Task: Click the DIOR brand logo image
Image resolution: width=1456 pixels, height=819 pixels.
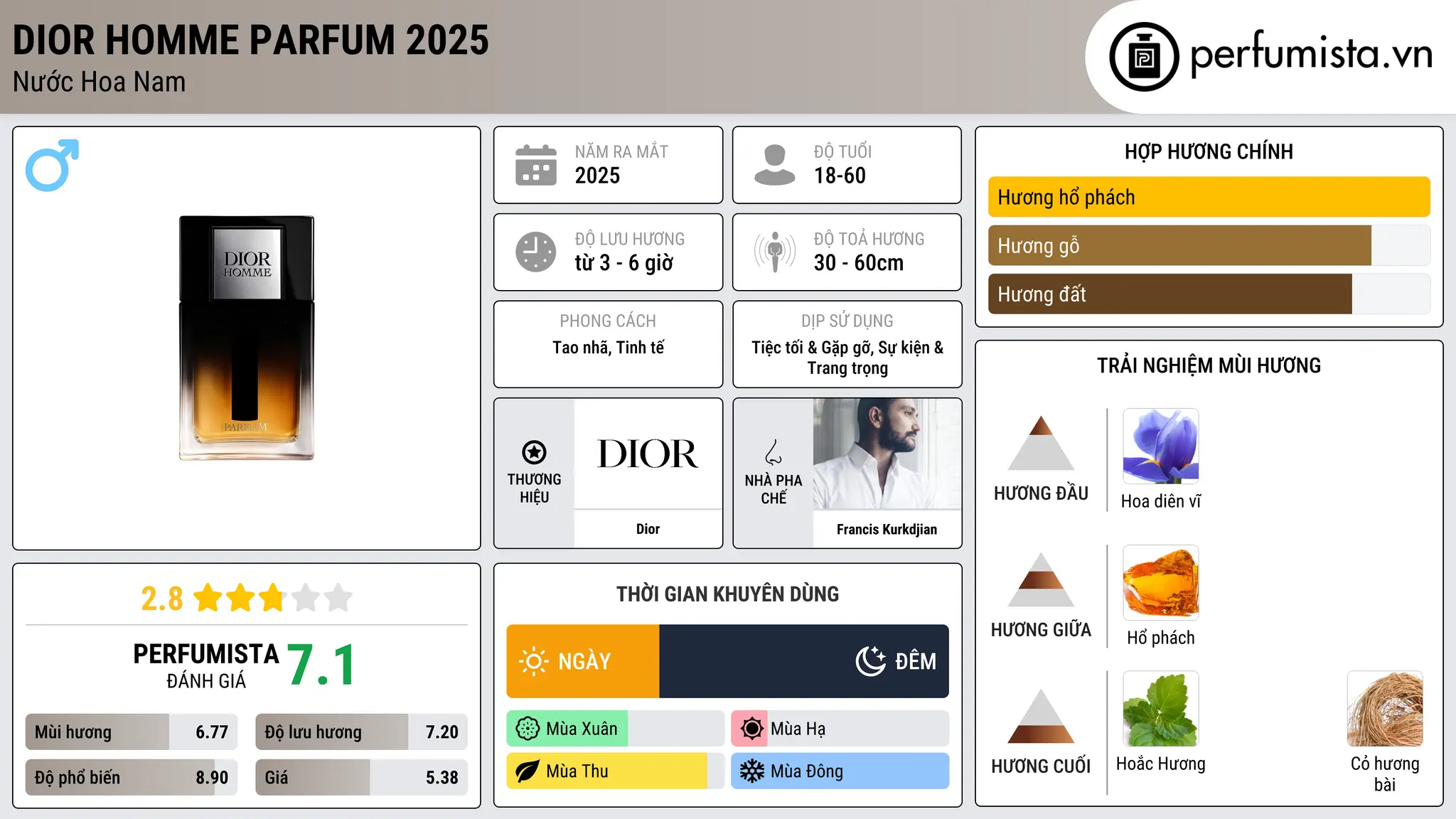Action: click(x=648, y=454)
